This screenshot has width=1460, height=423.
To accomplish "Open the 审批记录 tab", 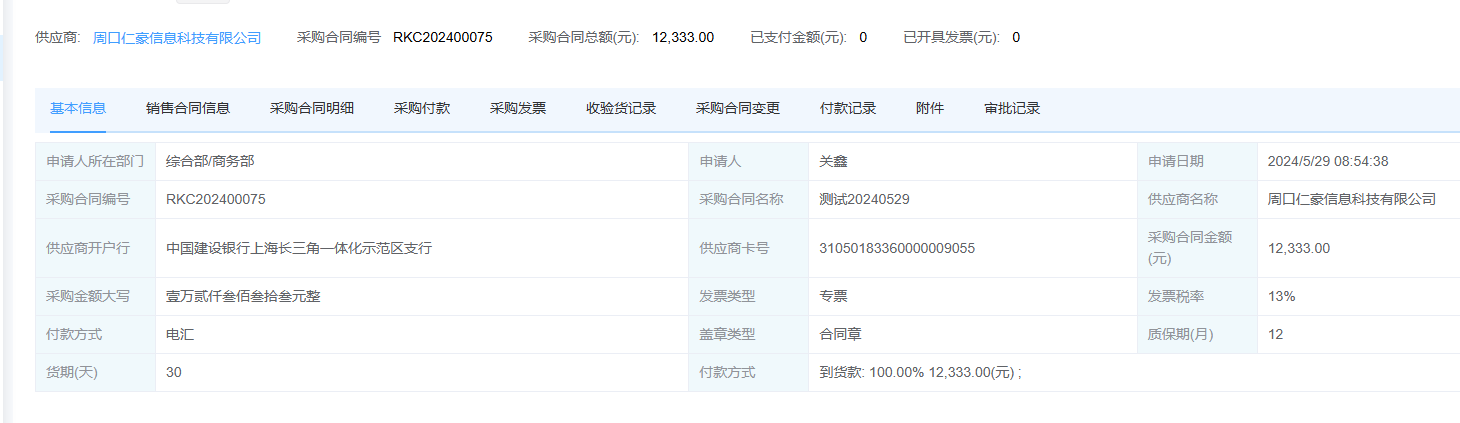I will pos(1012,109).
